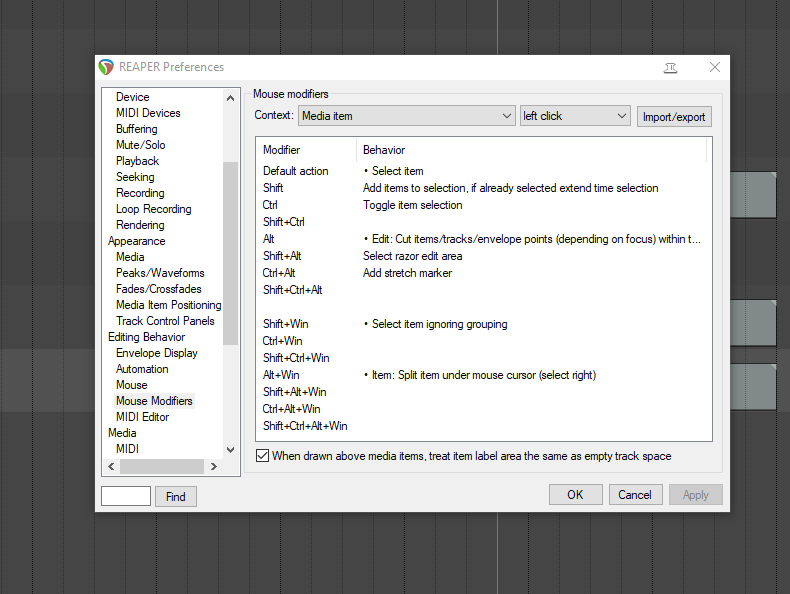Select the Alt modifier row
Viewport: 790px width, 594px height.
pos(484,239)
